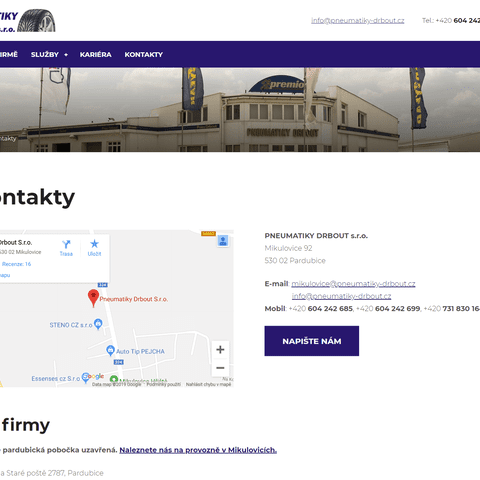
Task: Open the map Podmínky použití link
Action: point(164,384)
